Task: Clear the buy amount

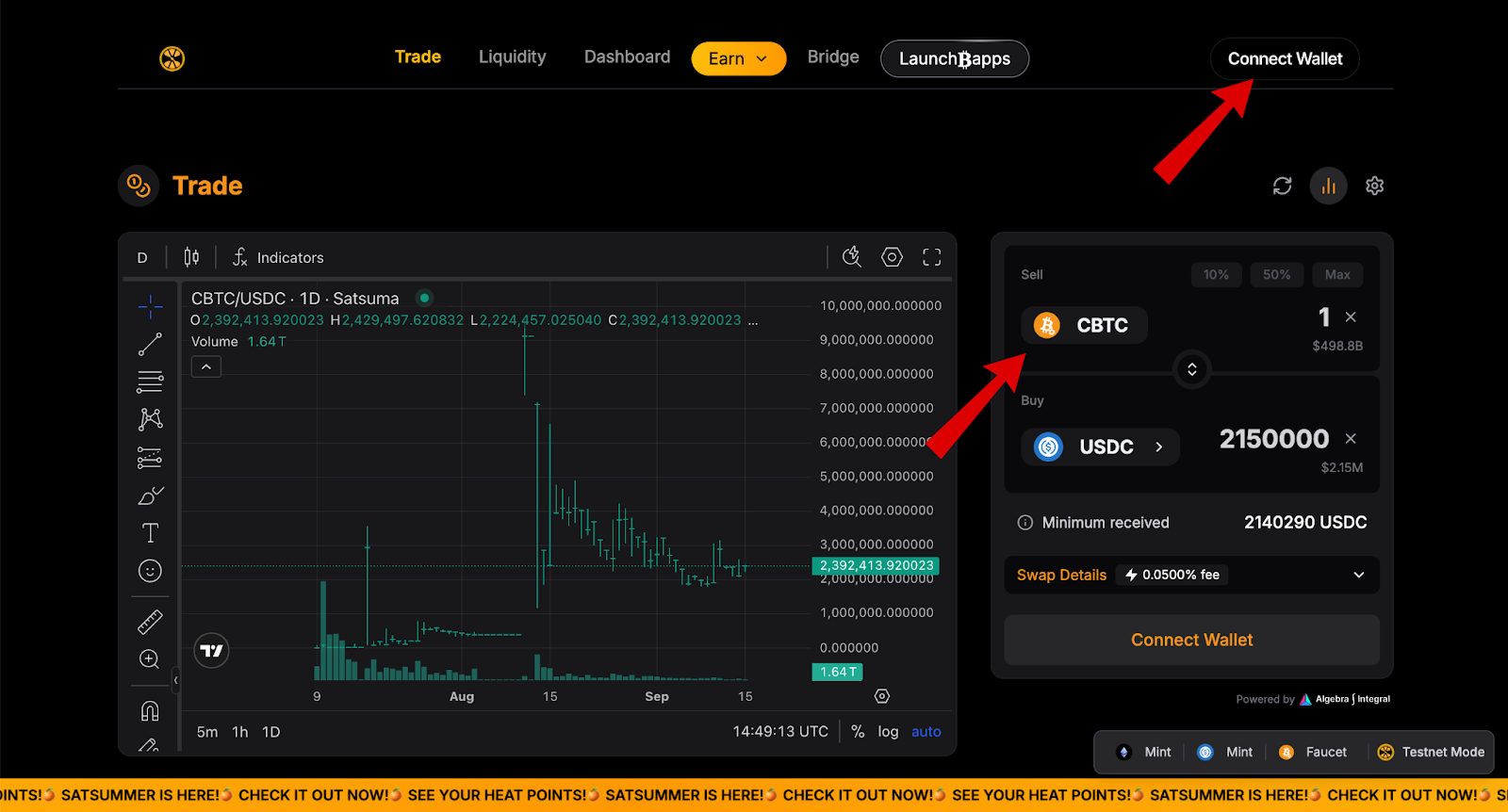Action: 1351,439
